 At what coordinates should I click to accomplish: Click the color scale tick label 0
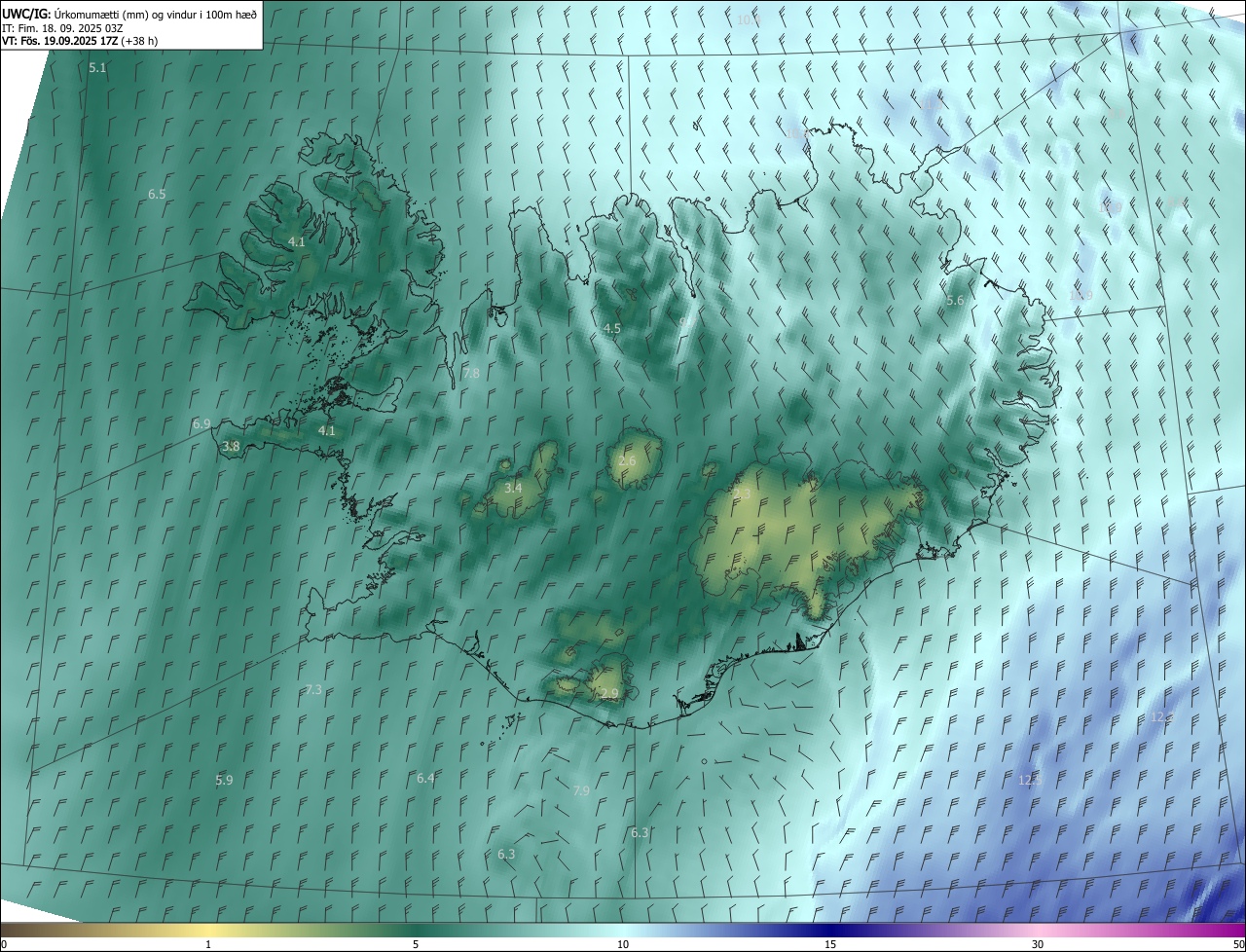(4, 944)
